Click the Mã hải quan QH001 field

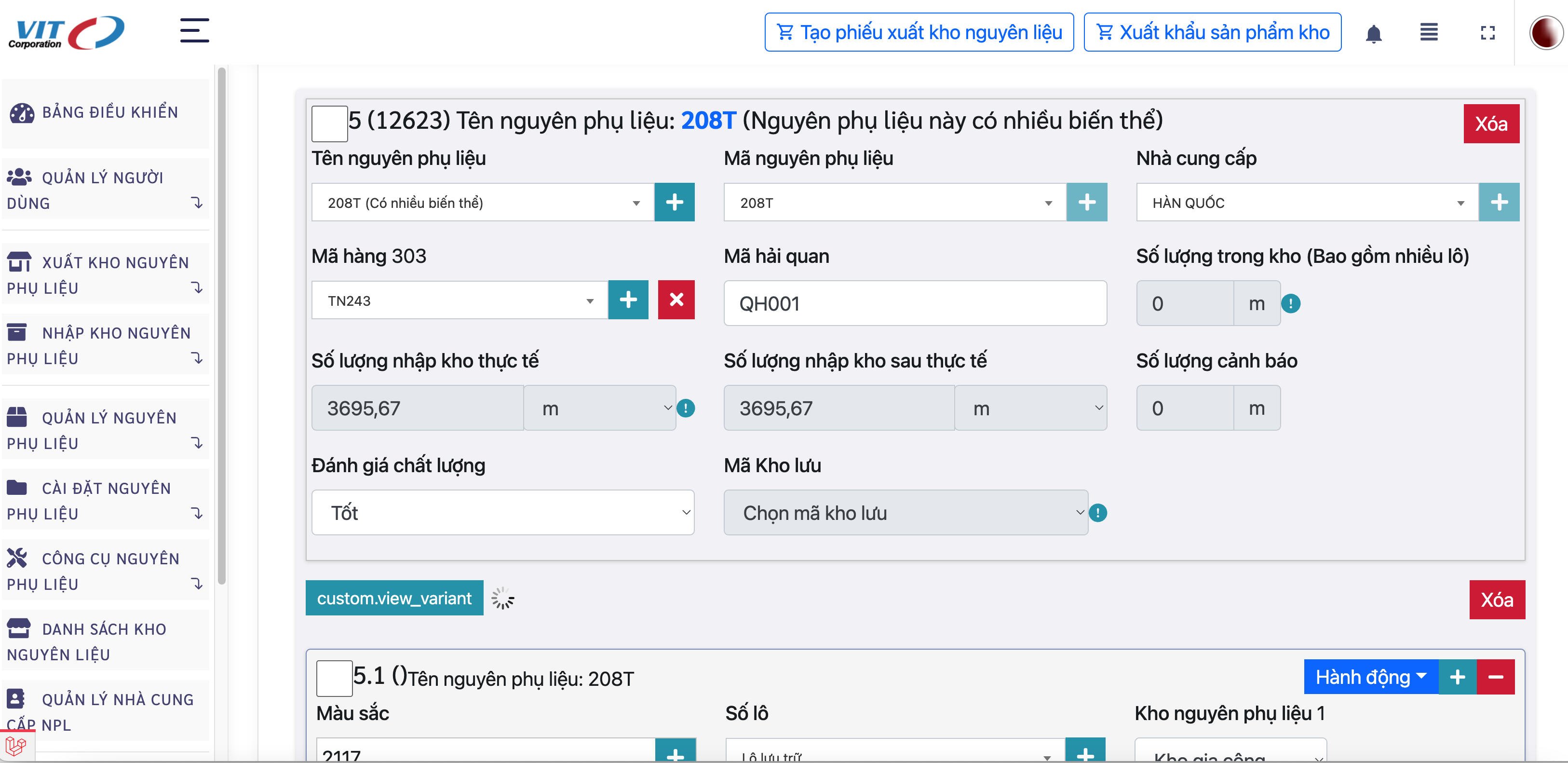click(914, 303)
